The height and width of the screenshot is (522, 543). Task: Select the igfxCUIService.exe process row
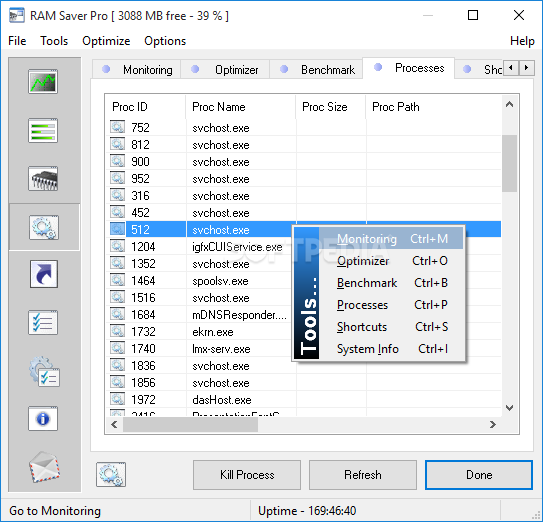(305, 247)
